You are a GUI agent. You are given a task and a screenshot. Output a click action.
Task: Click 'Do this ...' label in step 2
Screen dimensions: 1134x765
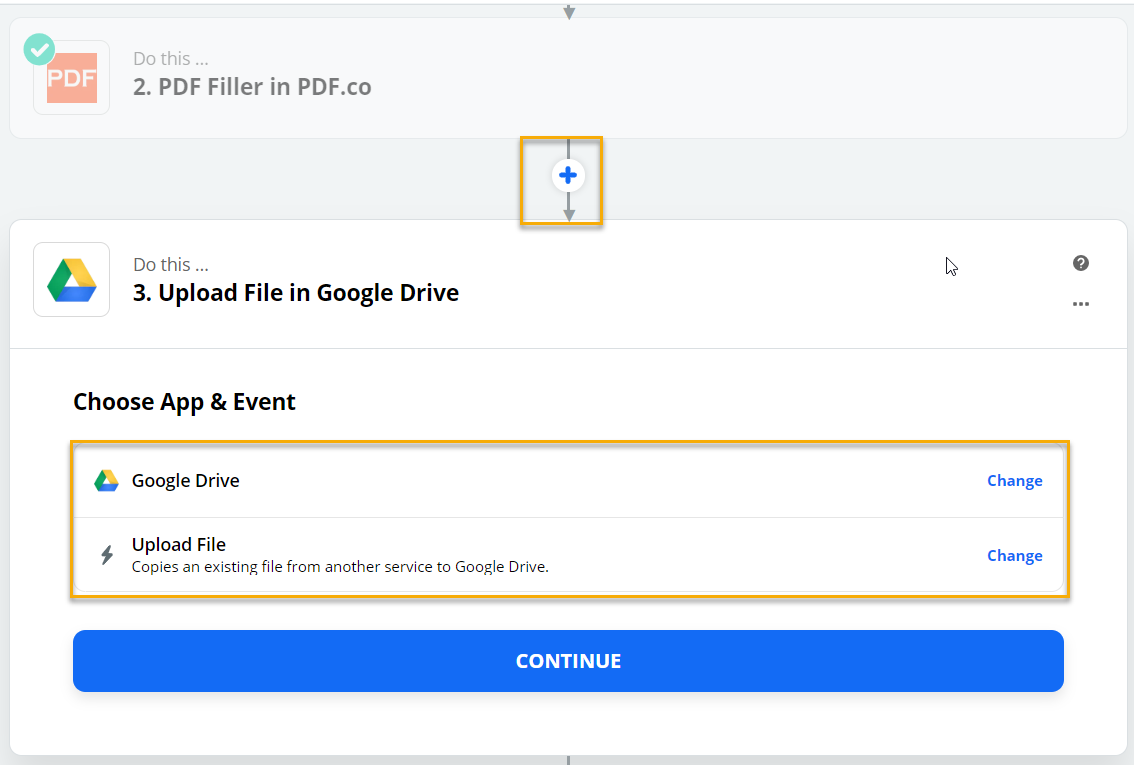171,59
